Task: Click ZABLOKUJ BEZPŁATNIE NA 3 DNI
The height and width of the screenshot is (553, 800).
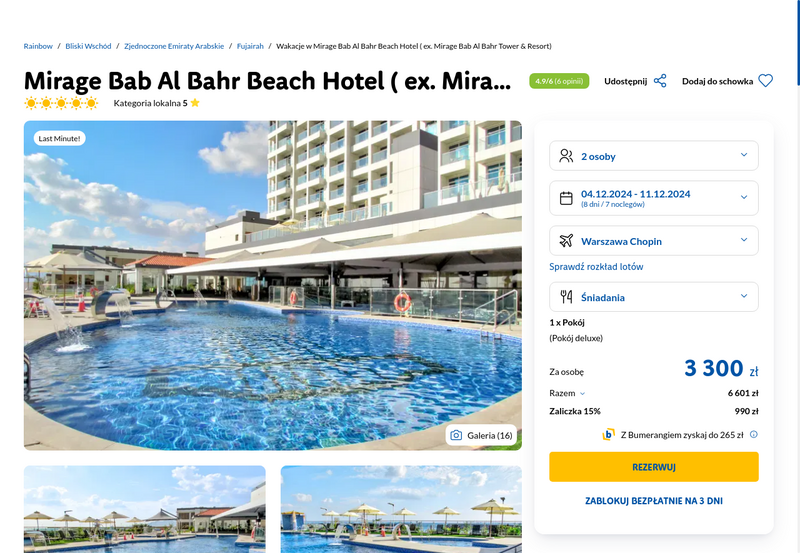Action: click(x=654, y=501)
